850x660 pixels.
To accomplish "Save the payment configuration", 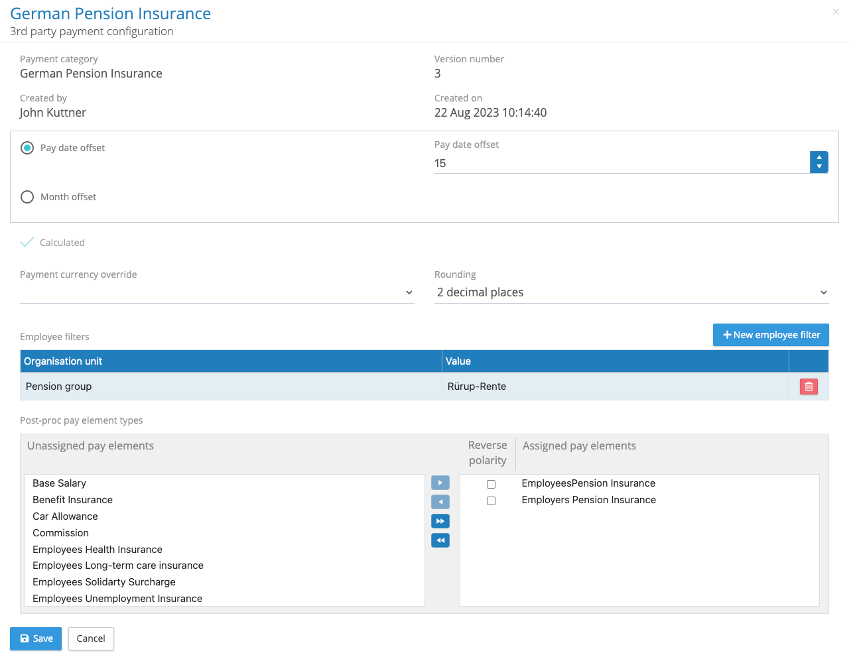I will click(35, 638).
